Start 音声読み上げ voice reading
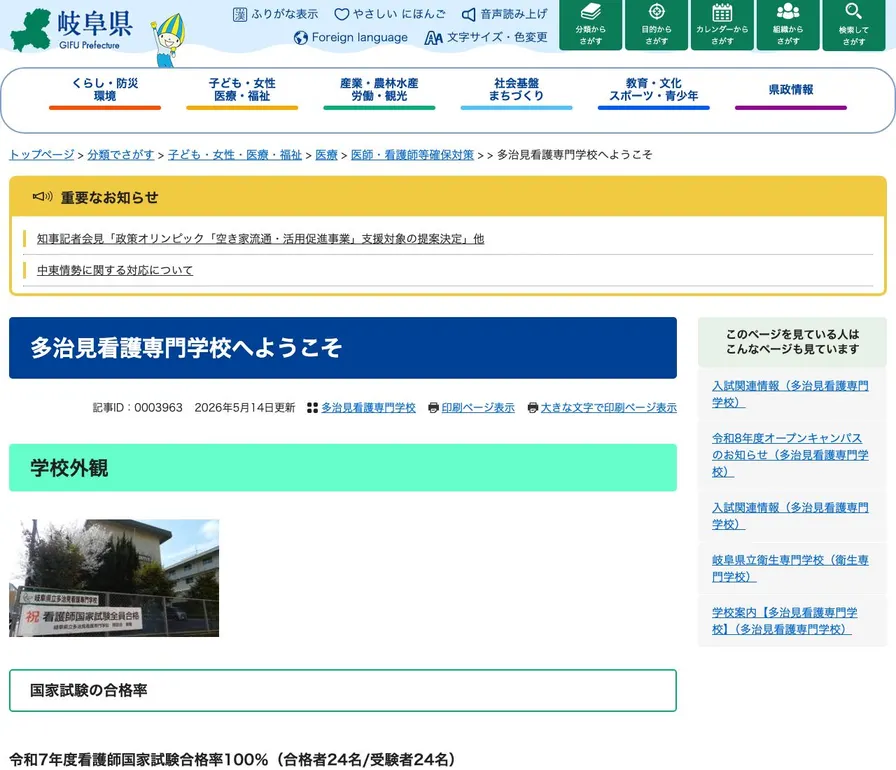 505,14
